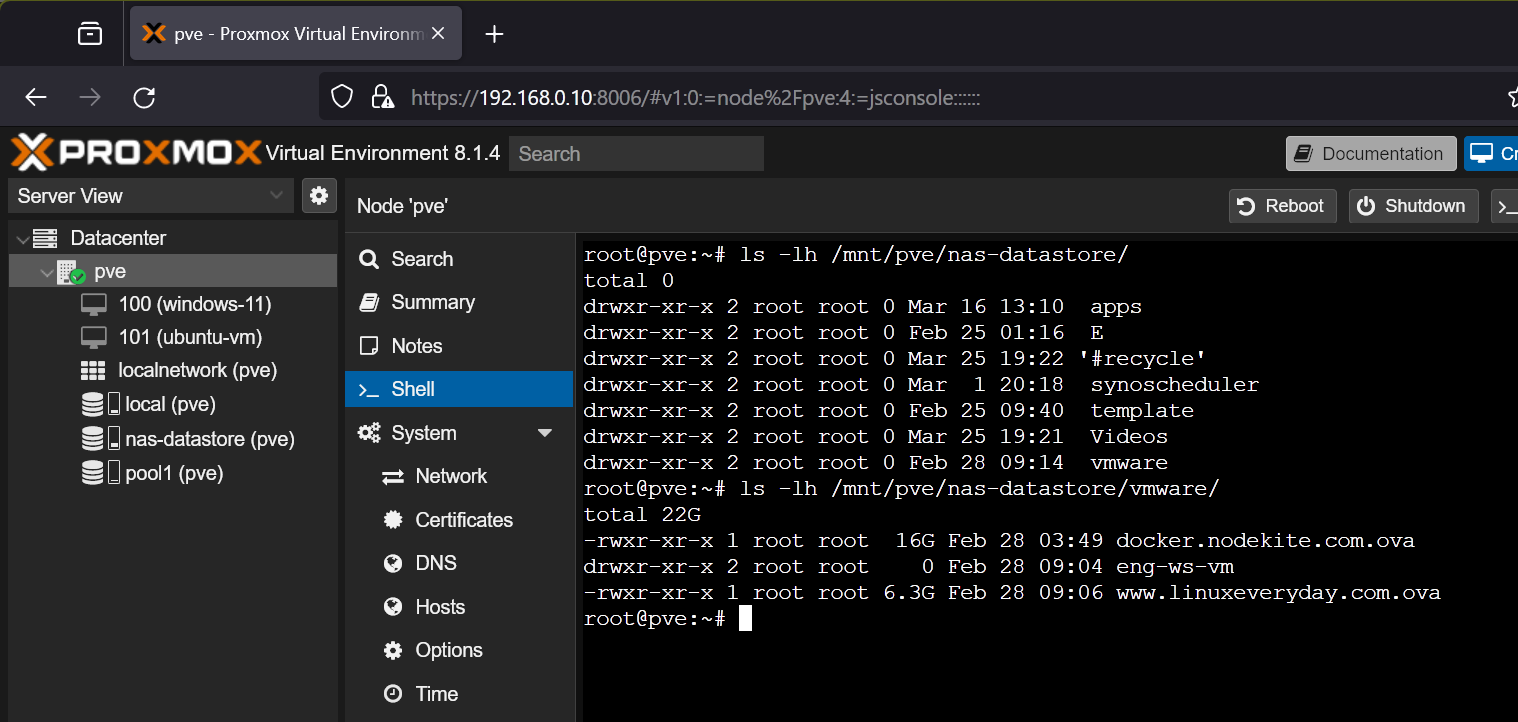Click the Time clock icon
The width and height of the screenshot is (1518, 722).
[393, 694]
